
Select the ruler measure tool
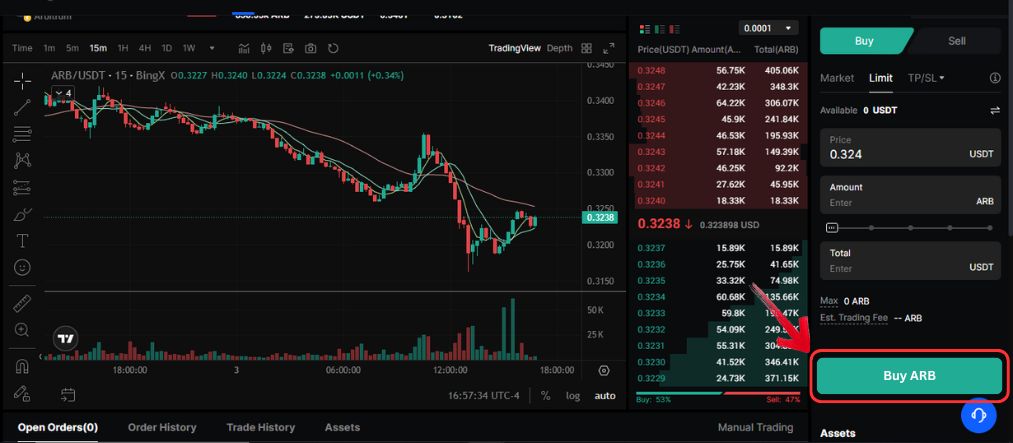coord(22,303)
